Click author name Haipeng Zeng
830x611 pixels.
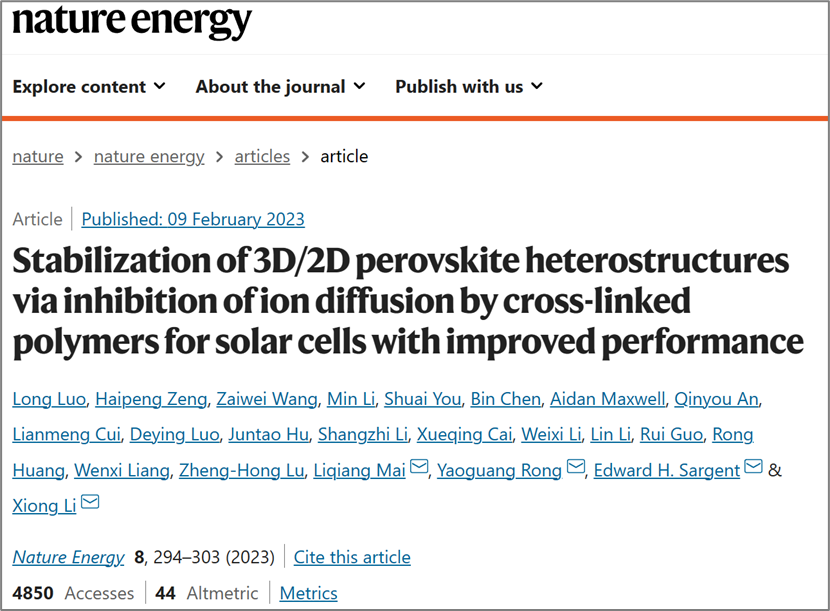click(149, 400)
